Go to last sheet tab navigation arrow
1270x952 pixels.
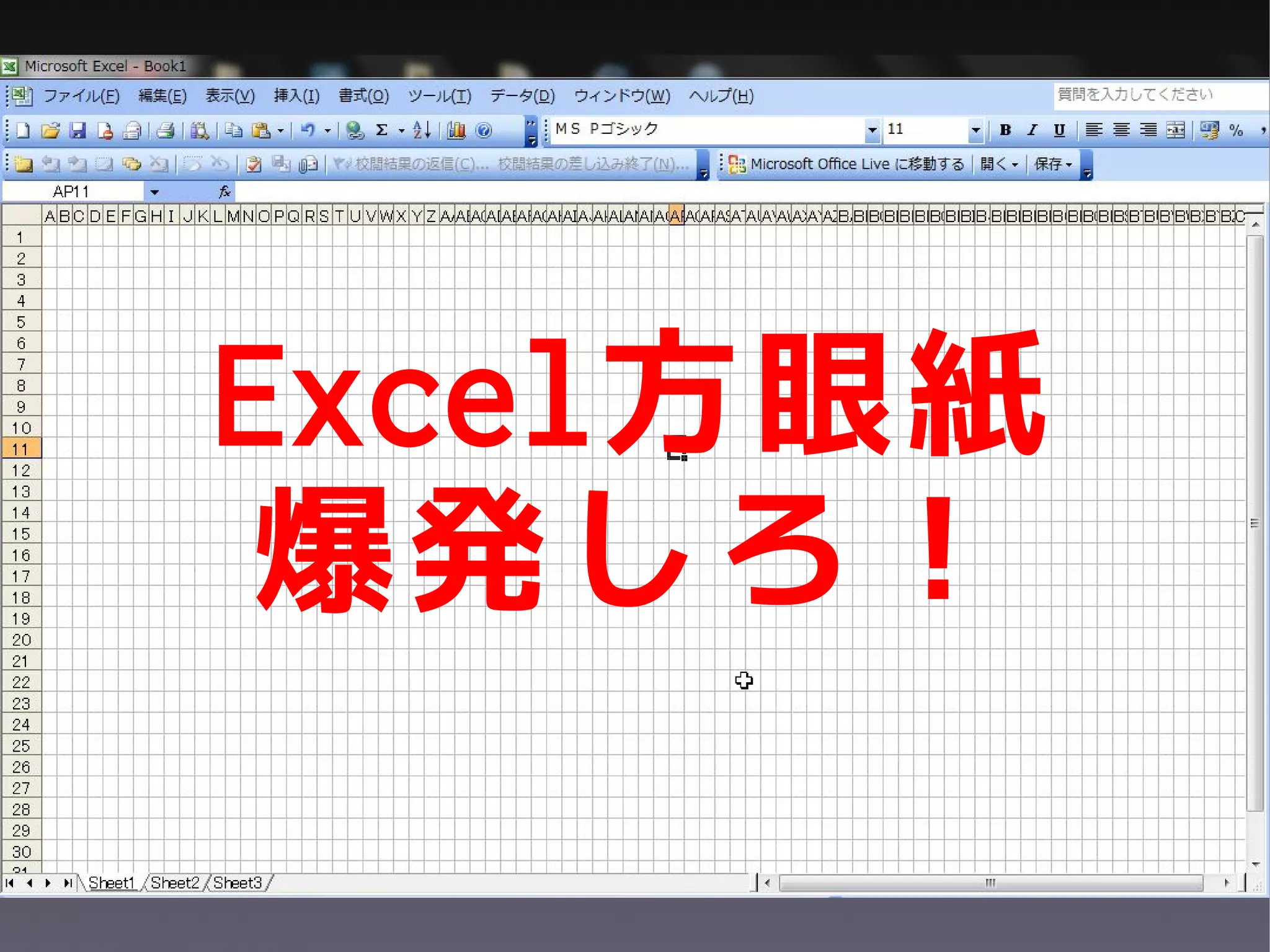click(68, 883)
